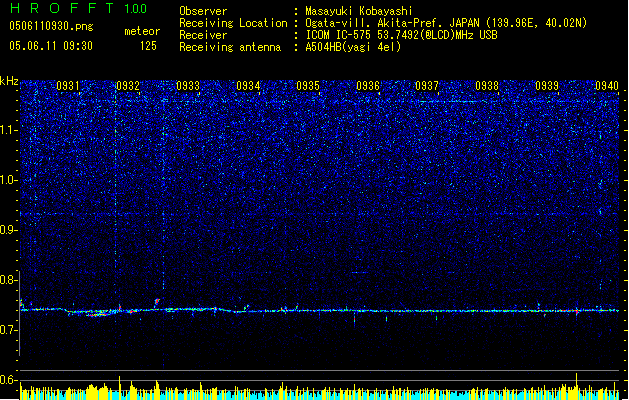Image resolution: width=629 pixels, height=400 pixels.
Task: Click the 0934 time marker
Action: click(x=248, y=86)
